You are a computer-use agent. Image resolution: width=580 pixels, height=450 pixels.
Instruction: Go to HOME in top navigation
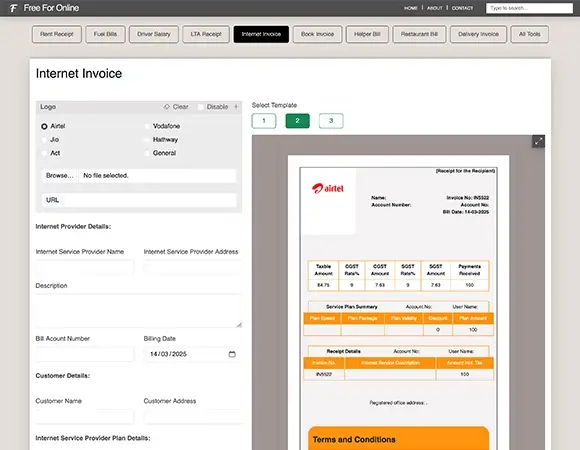(411, 8)
